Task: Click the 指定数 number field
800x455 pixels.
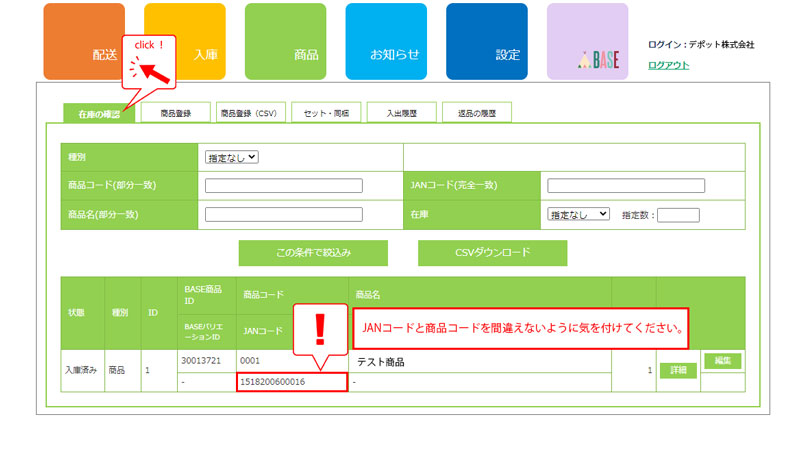Action: 678,215
